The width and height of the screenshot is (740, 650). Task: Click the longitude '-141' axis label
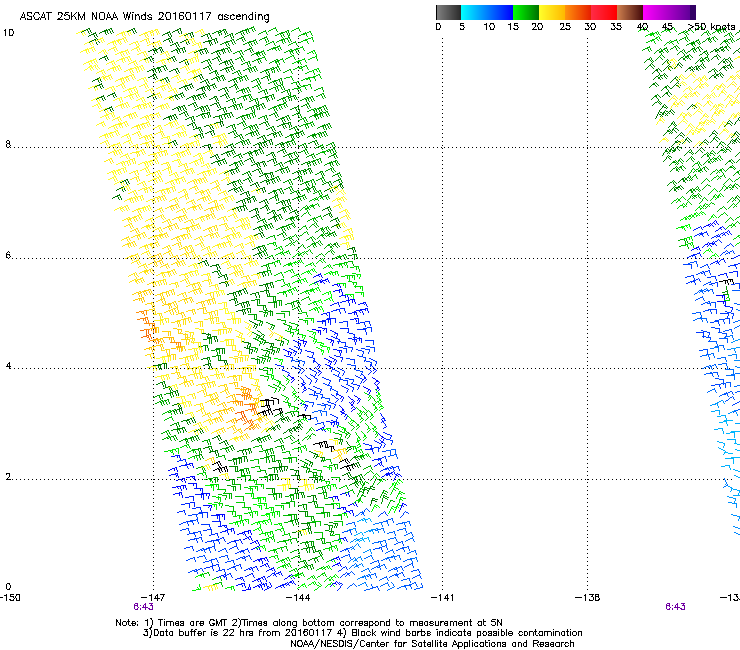point(443,598)
